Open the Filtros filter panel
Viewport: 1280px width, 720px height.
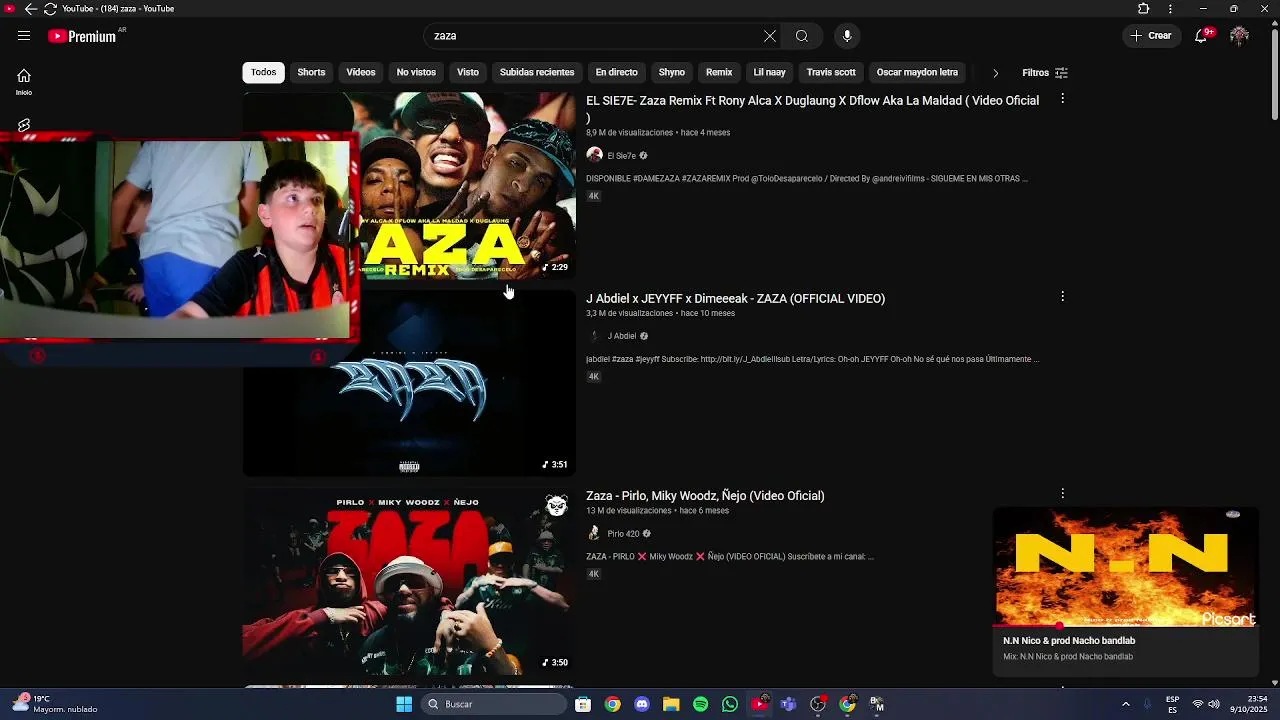(x=1045, y=73)
